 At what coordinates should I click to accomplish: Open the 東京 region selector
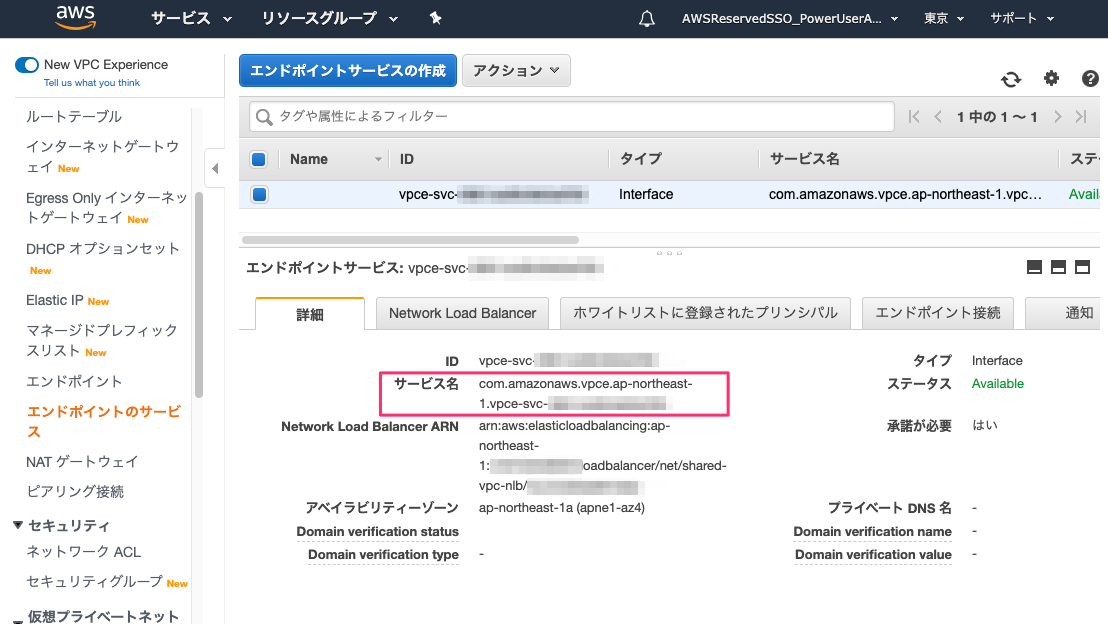[x=943, y=18]
